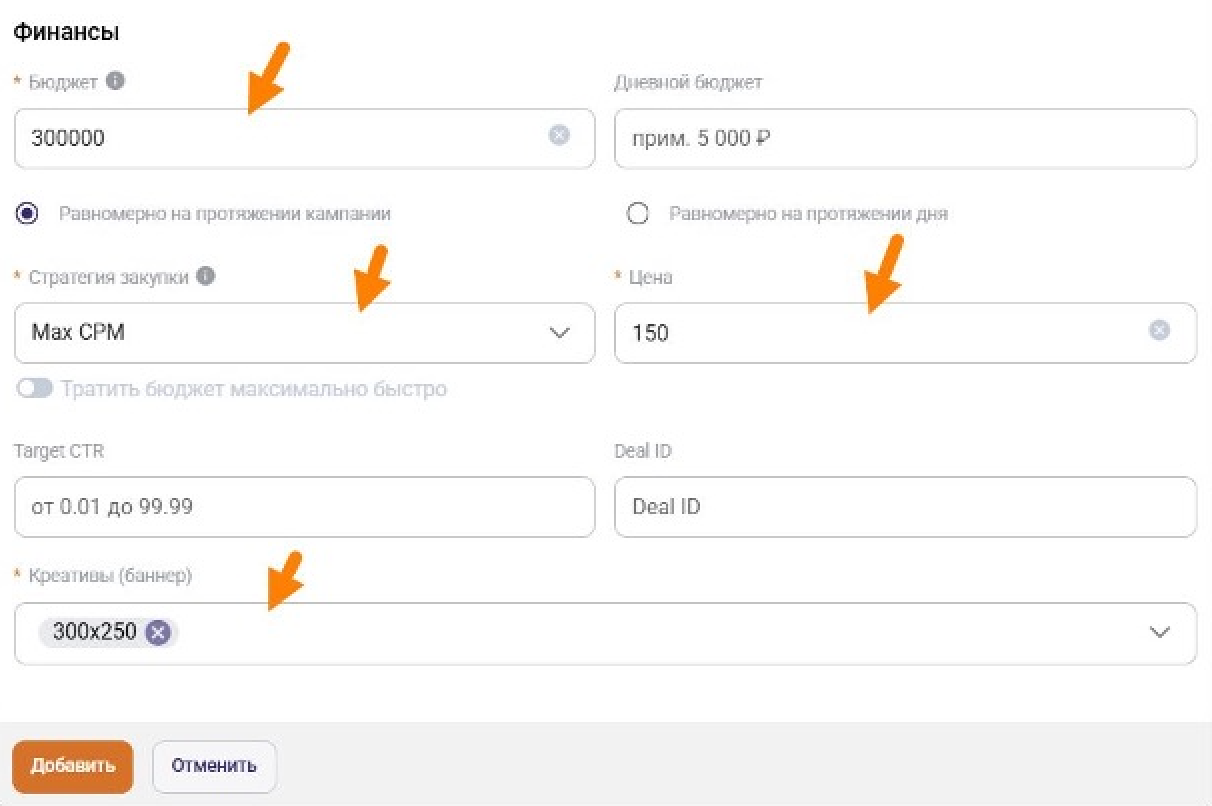This screenshot has width=1212, height=806.
Task: Click inside the Deal ID input field
Action: pyautogui.click(x=904, y=506)
